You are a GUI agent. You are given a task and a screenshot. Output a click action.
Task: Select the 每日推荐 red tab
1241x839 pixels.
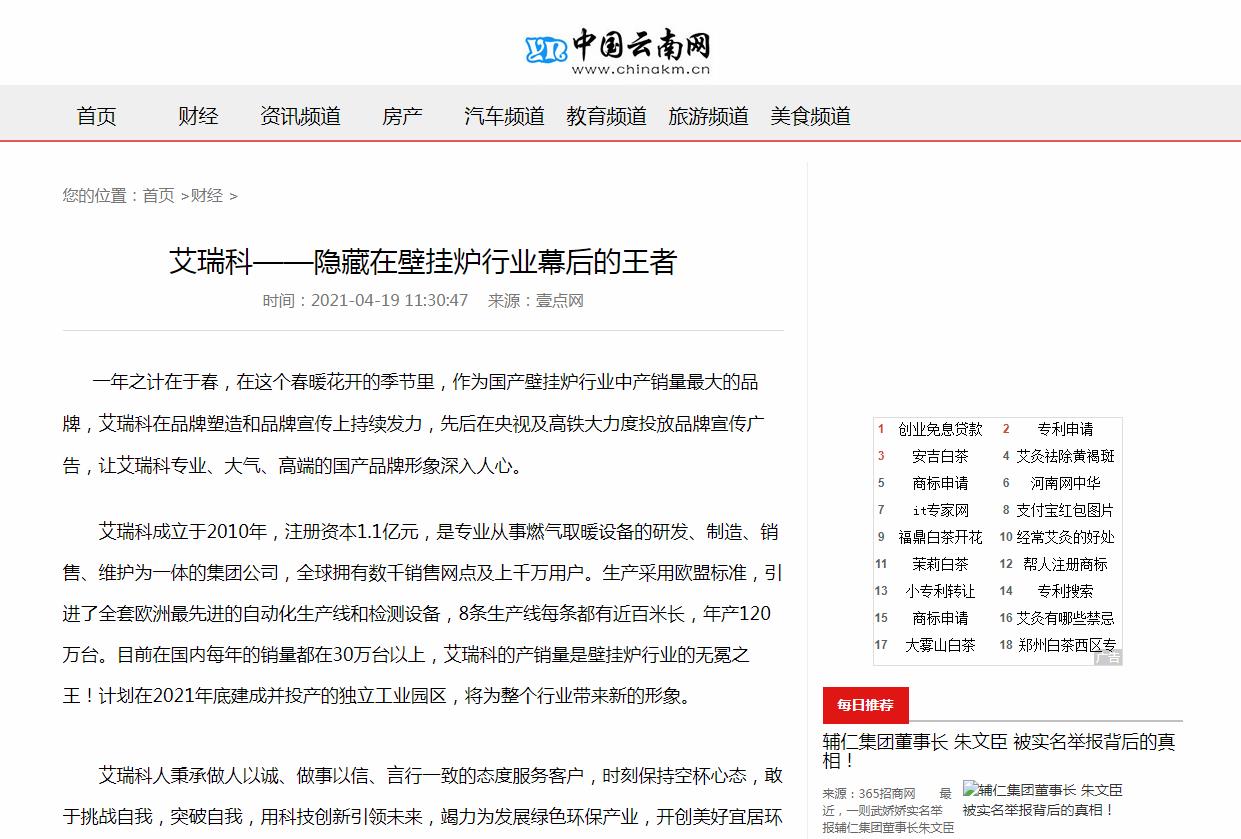866,705
